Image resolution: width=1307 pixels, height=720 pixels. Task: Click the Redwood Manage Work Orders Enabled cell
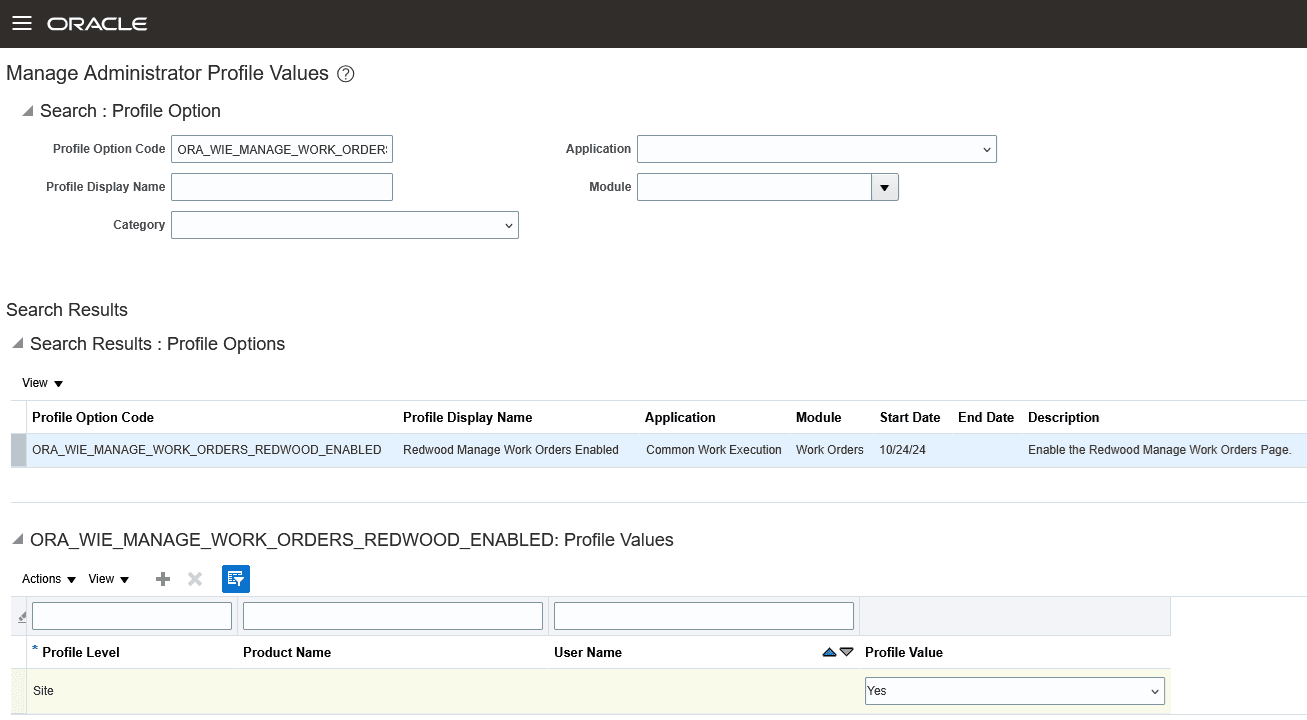point(511,450)
